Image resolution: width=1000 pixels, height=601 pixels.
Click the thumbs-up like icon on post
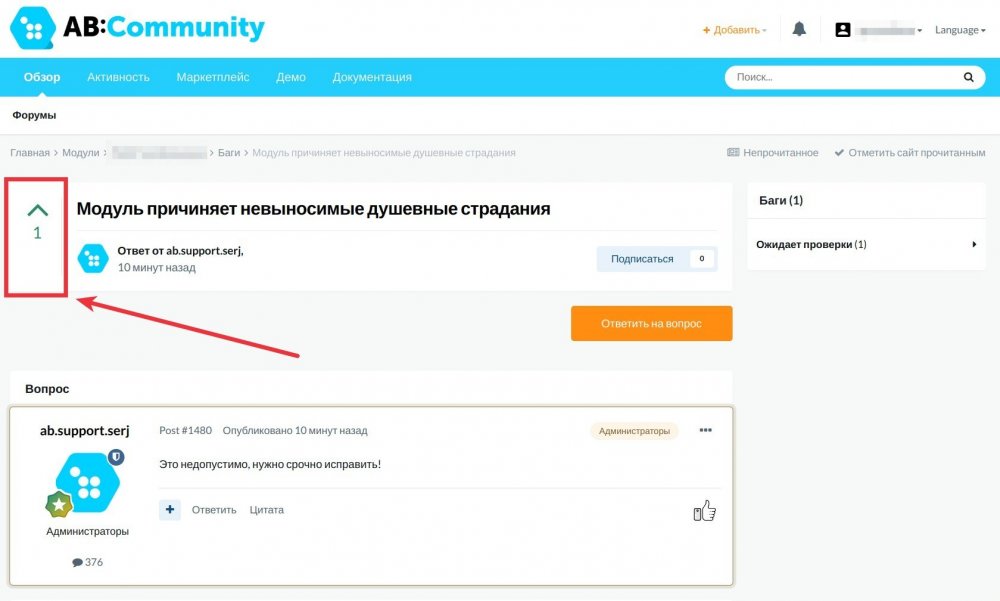pos(705,512)
